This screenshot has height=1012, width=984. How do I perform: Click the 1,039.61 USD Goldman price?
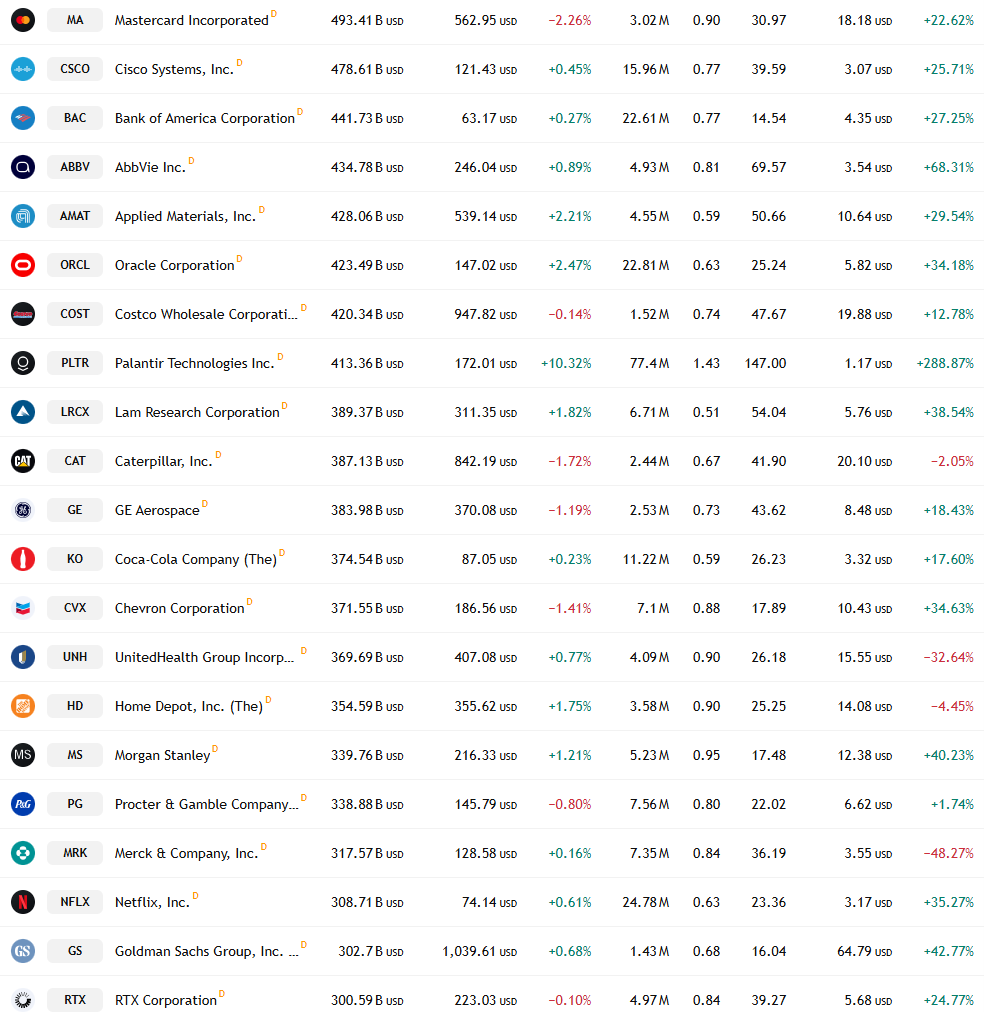[x=479, y=951]
